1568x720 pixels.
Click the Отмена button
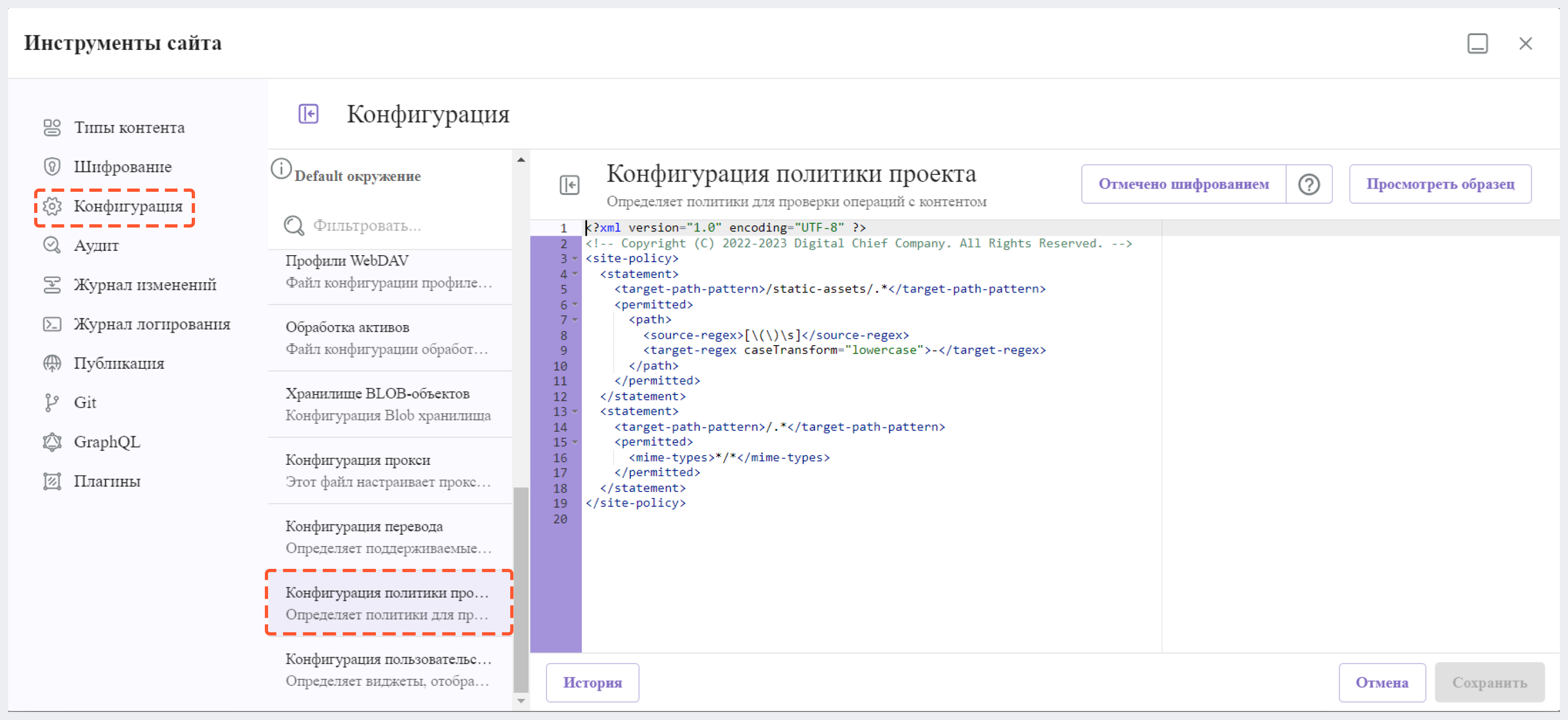1382,683
